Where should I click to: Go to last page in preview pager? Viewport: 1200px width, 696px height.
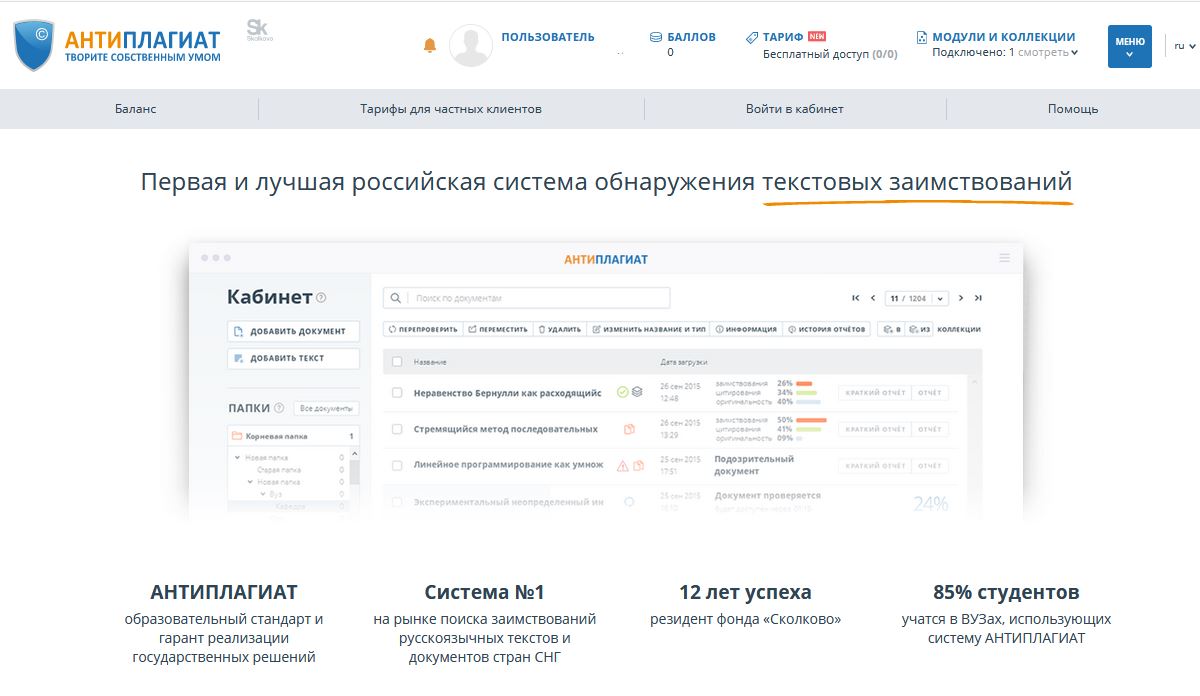coord(978,298)
